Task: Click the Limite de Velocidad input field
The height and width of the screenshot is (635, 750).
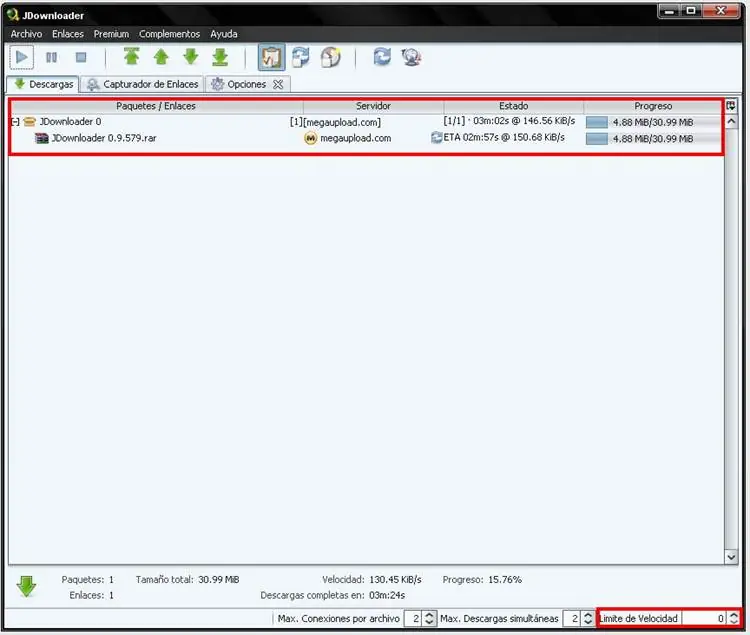Action: [704, 619]
